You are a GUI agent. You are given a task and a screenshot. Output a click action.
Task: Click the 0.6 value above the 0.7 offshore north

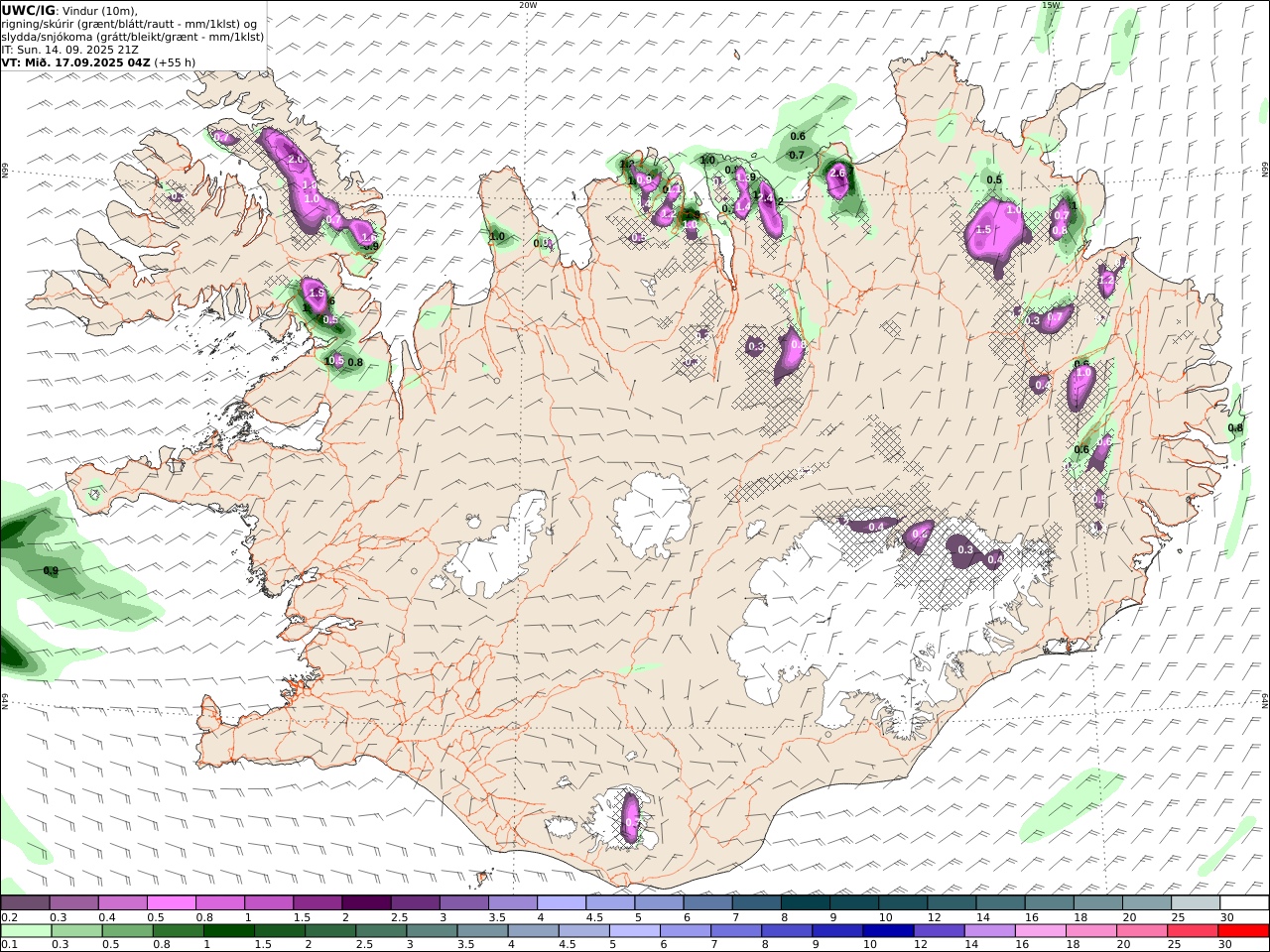(x=797, y=136)
